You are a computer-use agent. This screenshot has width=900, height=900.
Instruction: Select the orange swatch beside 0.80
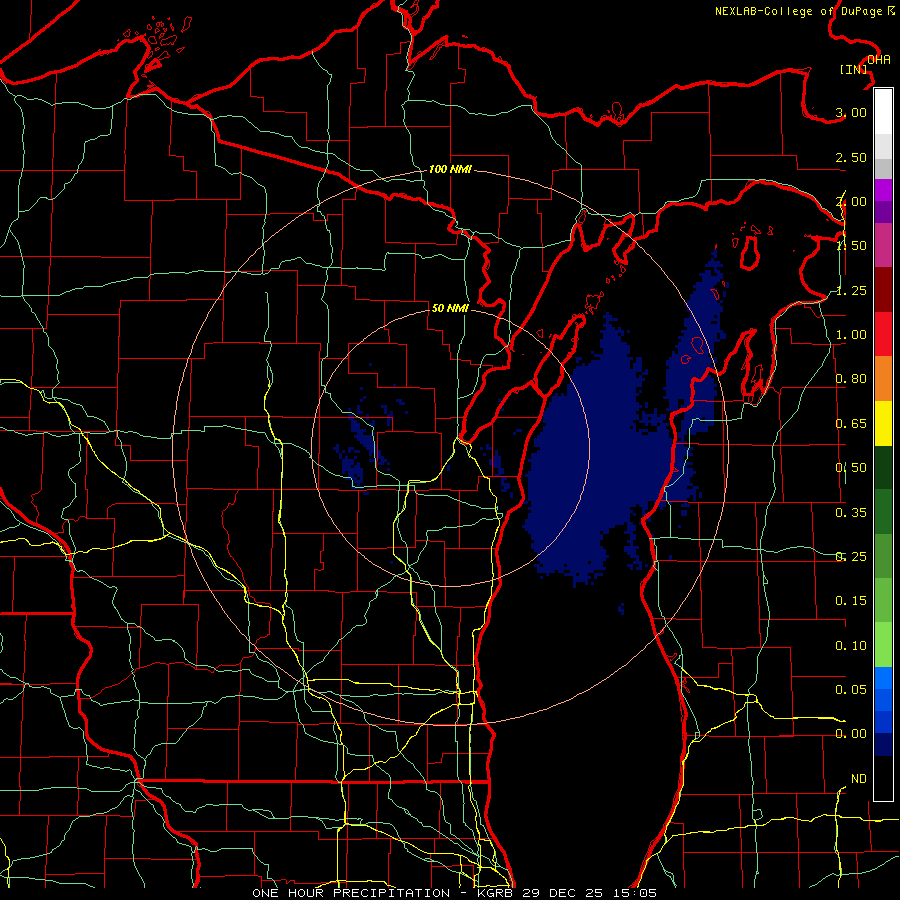click(883, 379)
